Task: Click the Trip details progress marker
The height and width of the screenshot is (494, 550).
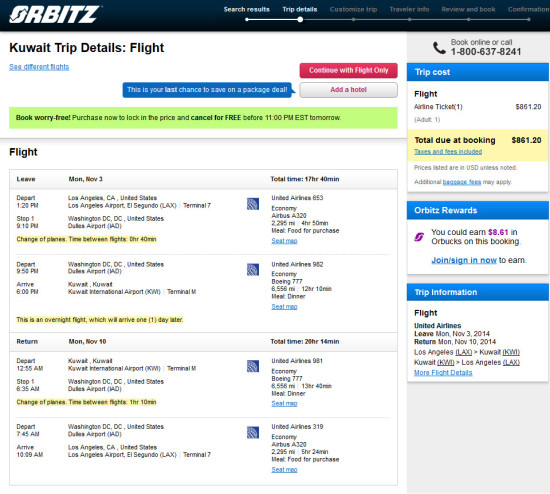Action: point(300,20)
